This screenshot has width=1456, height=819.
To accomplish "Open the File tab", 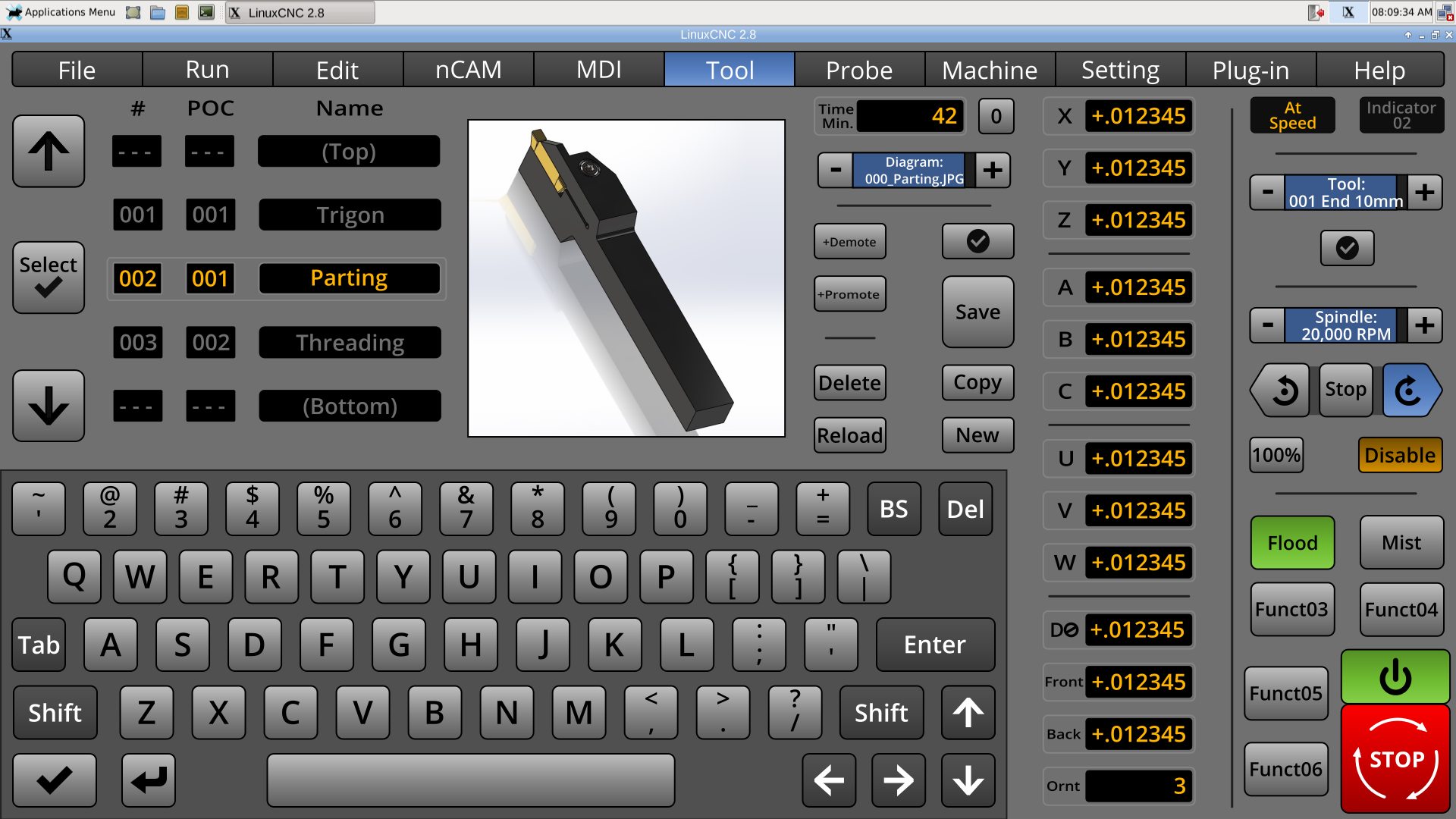I will [x=77, y=70].
